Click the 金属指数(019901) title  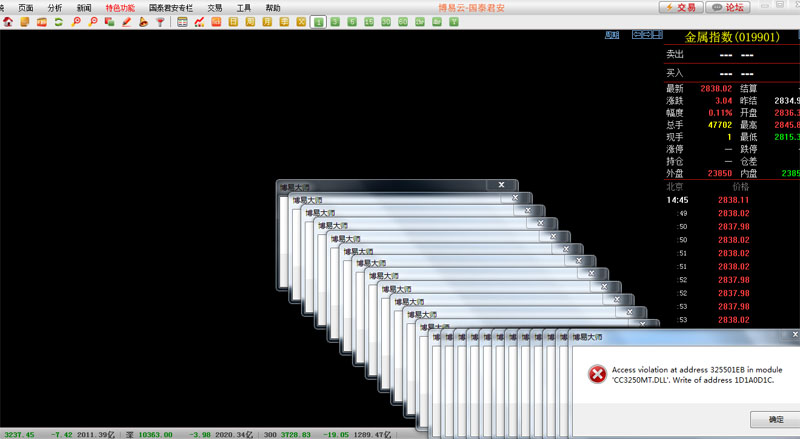[732, 37]
